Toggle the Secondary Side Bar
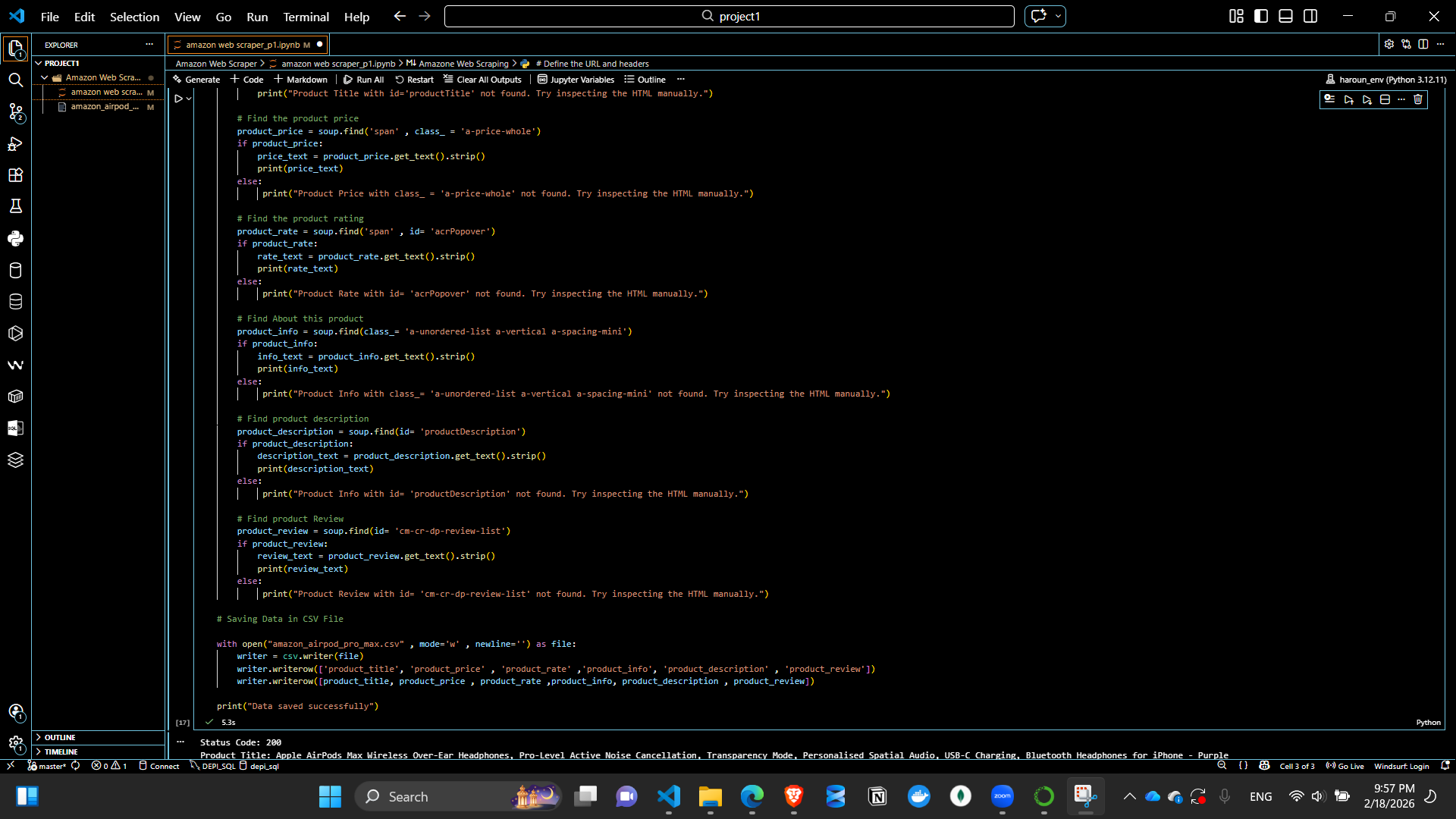 tap(1311, 16)
